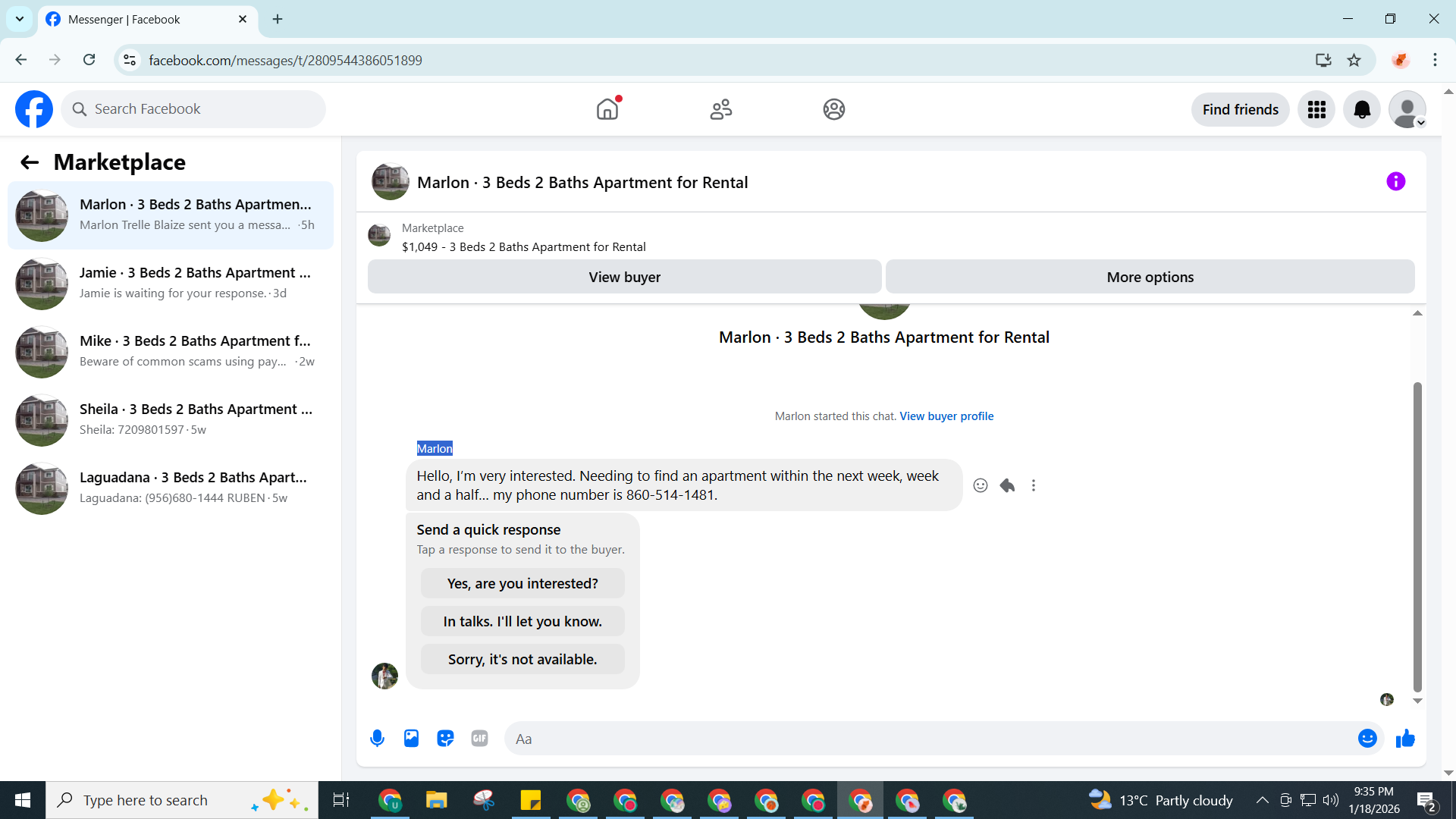Click the voice clip microphone icon
This screenshot has height=819, width=1456.
[x=377, y=739]
